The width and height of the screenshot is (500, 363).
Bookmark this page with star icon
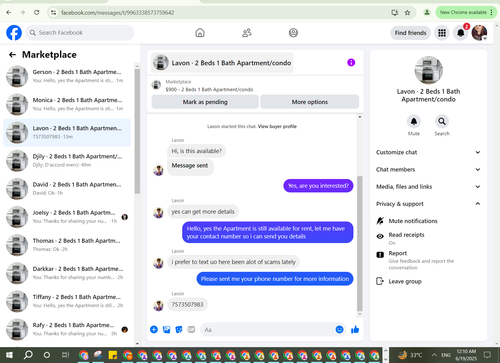click(x=407, y=13)
